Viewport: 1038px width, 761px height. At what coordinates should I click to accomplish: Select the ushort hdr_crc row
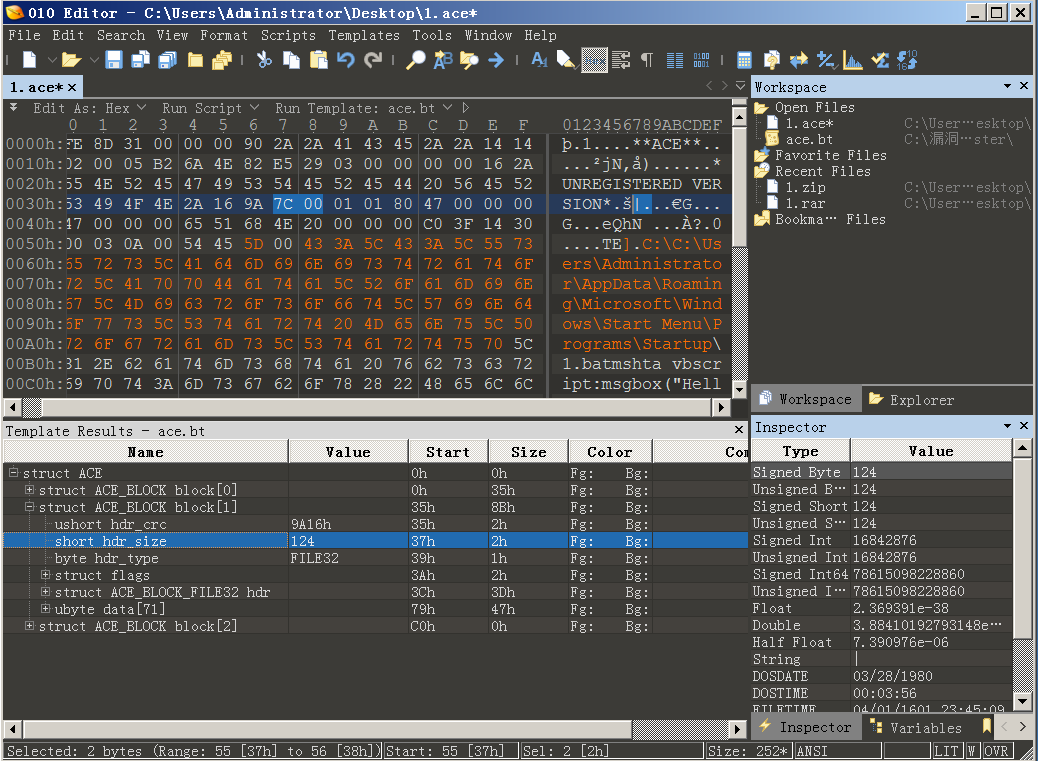110,524
